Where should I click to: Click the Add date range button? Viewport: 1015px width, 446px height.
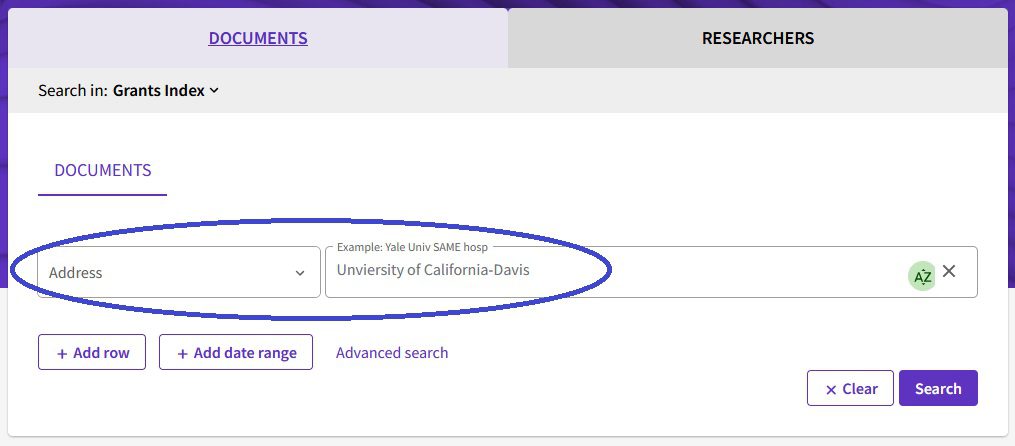(x=235, y=353)
